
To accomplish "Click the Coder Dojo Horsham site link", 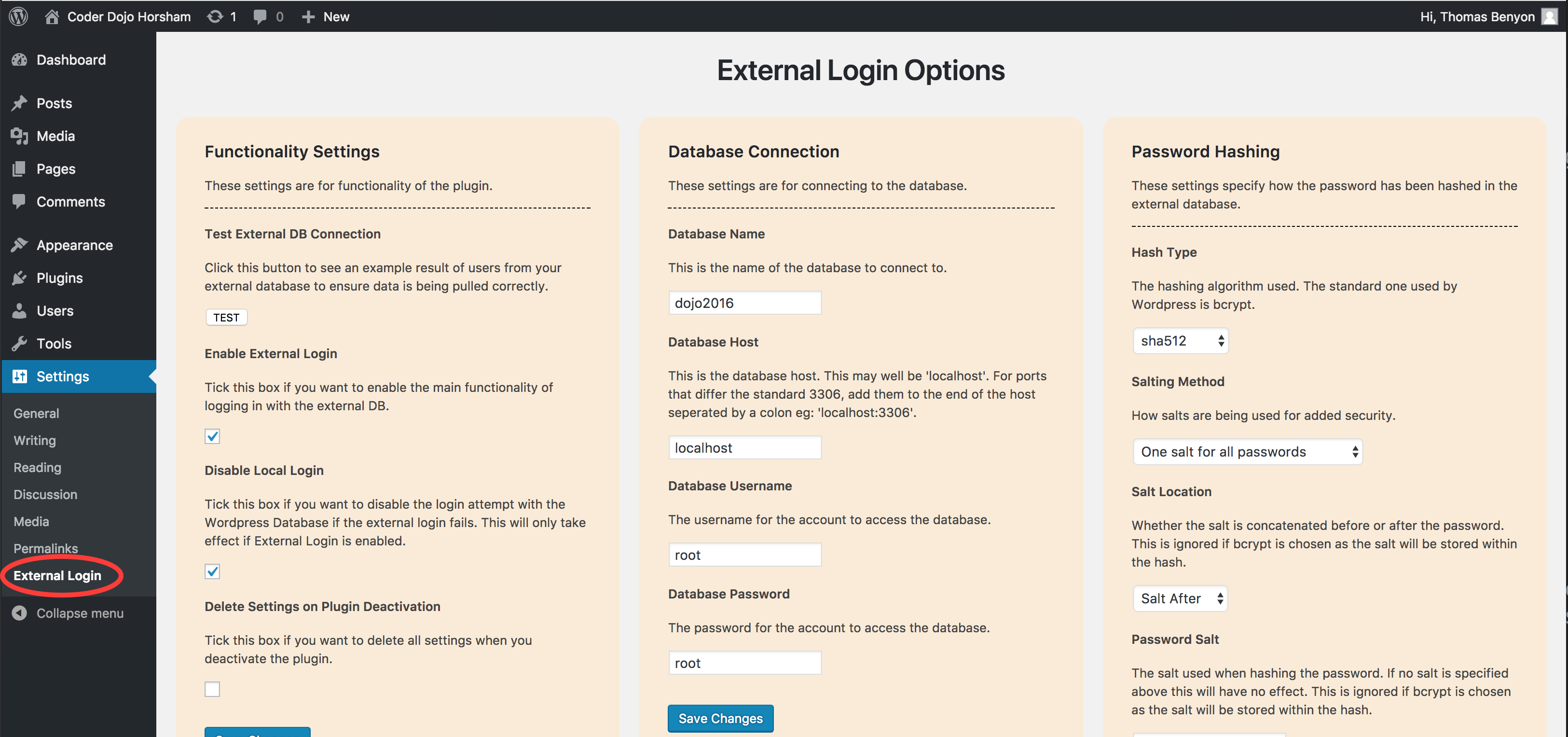I will click(x=129, y=16).
